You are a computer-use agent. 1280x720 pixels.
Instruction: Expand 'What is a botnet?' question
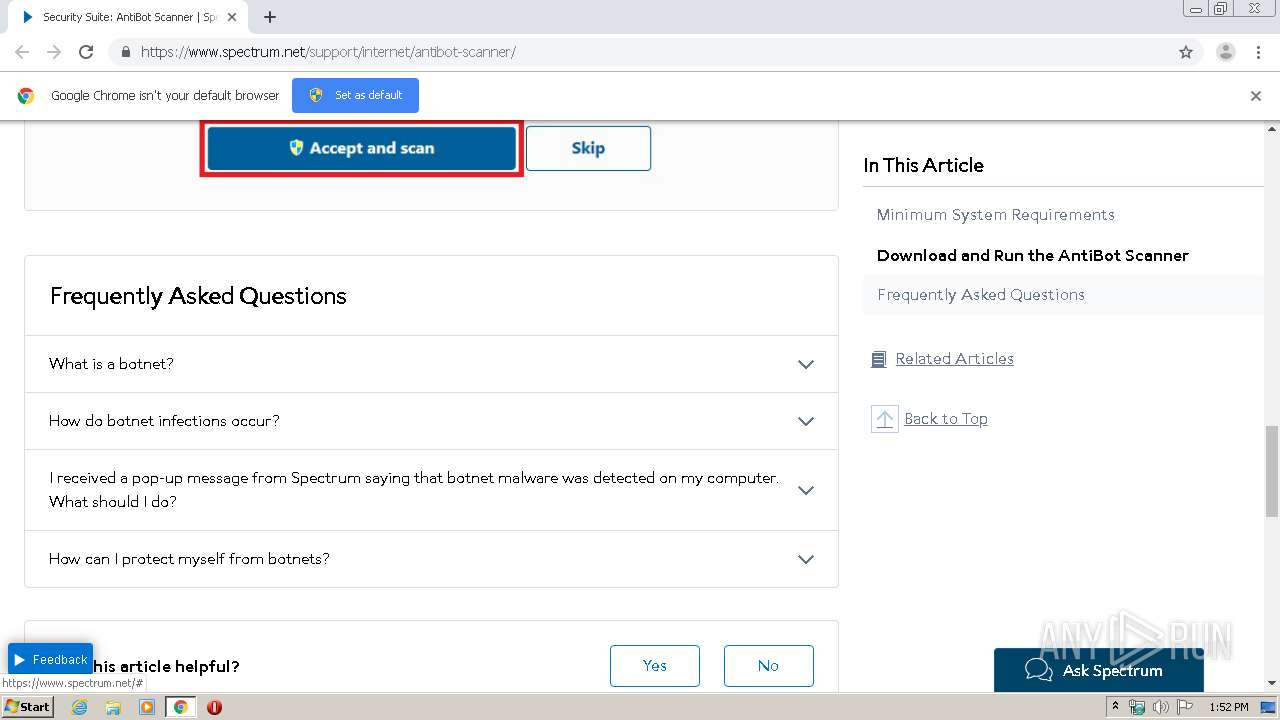point(431,364)
